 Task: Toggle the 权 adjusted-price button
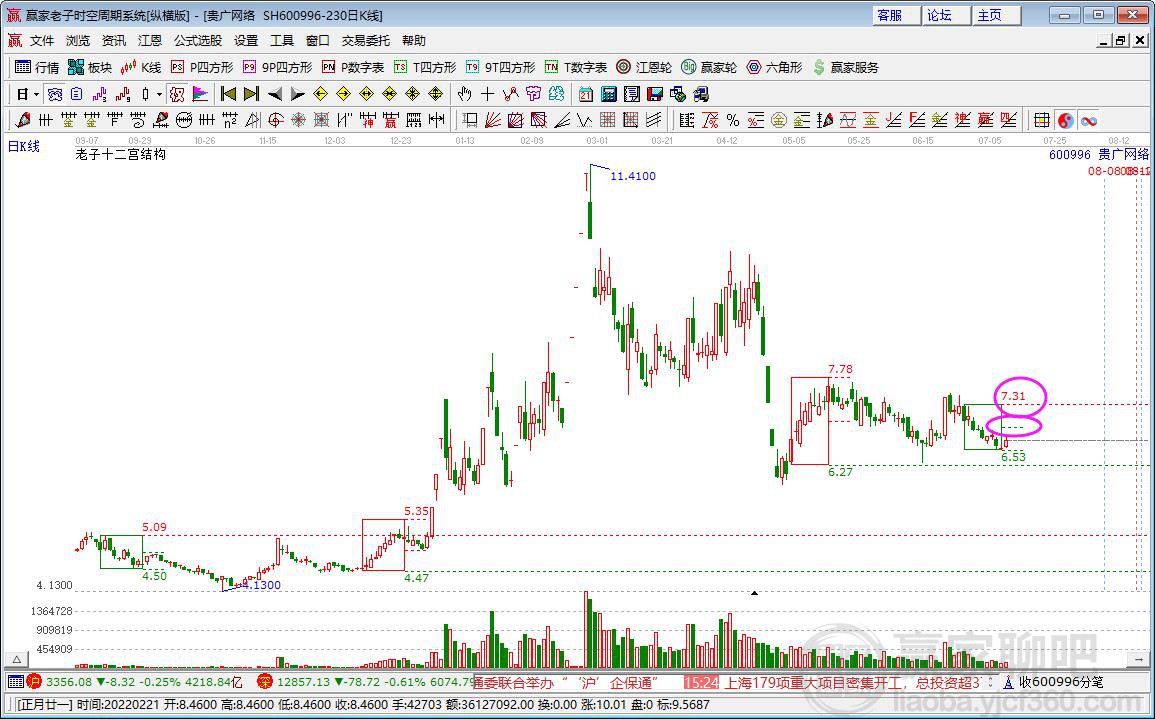(x=176, y=94)
